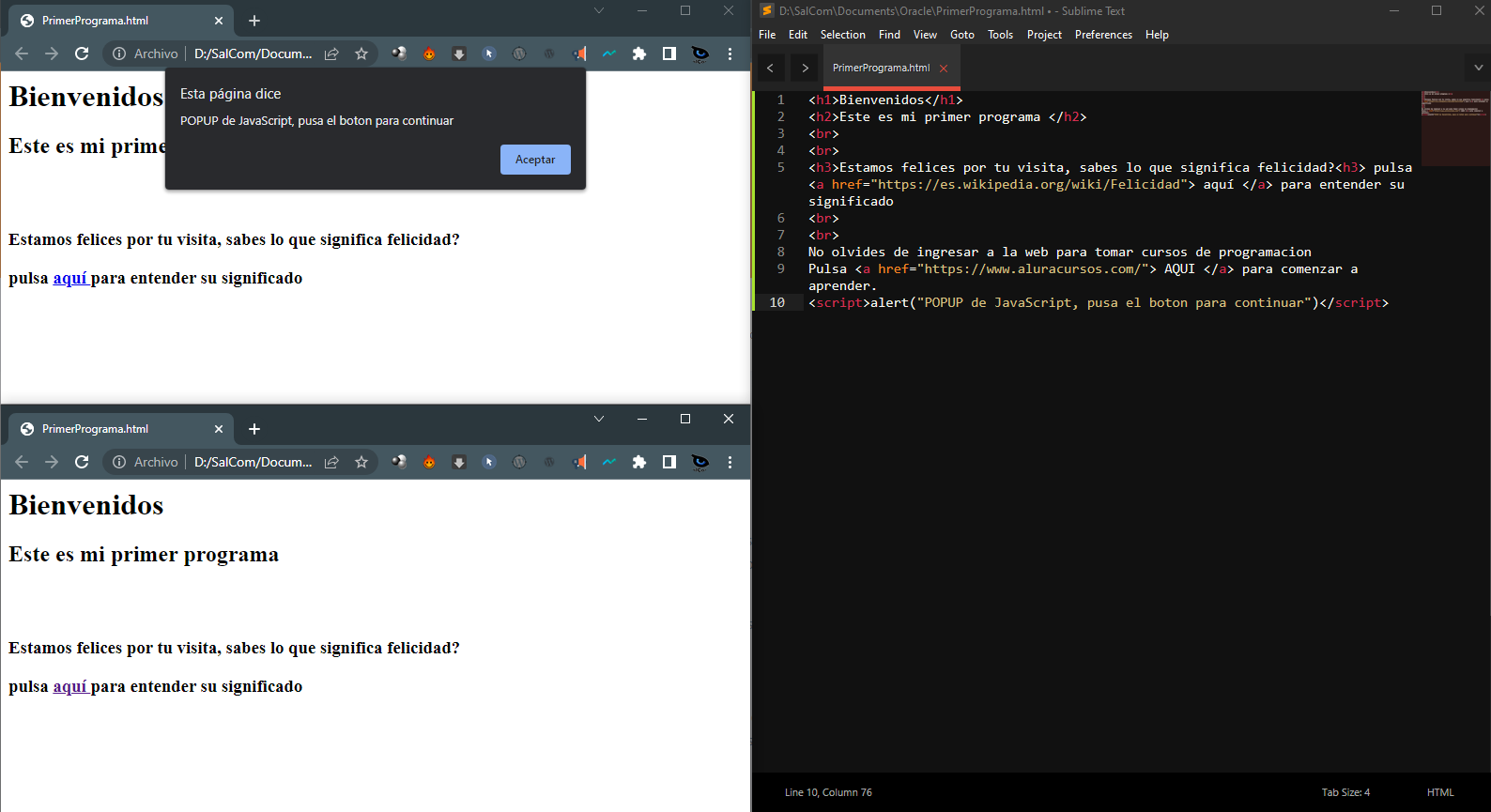The image size is (1491, 812).
Task: Toggle side panel icon in bottom Chrome
Action: (669, 462)
